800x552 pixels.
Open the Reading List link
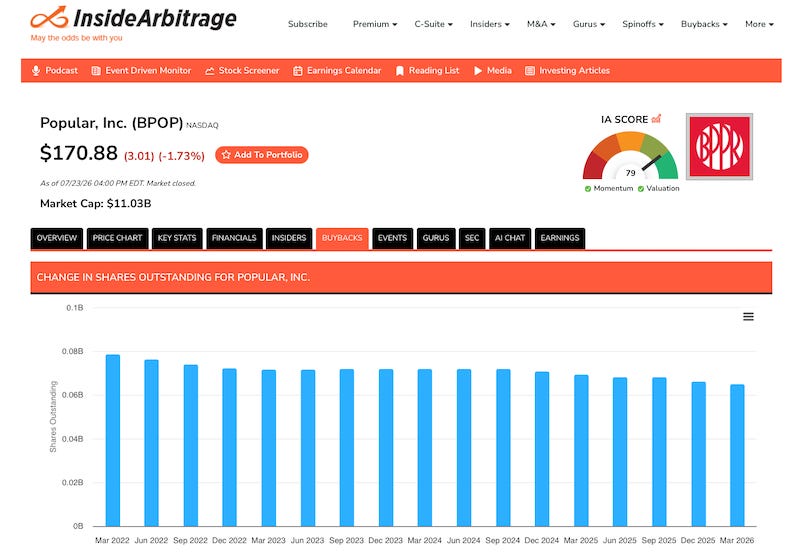click(x=434, y=70)
